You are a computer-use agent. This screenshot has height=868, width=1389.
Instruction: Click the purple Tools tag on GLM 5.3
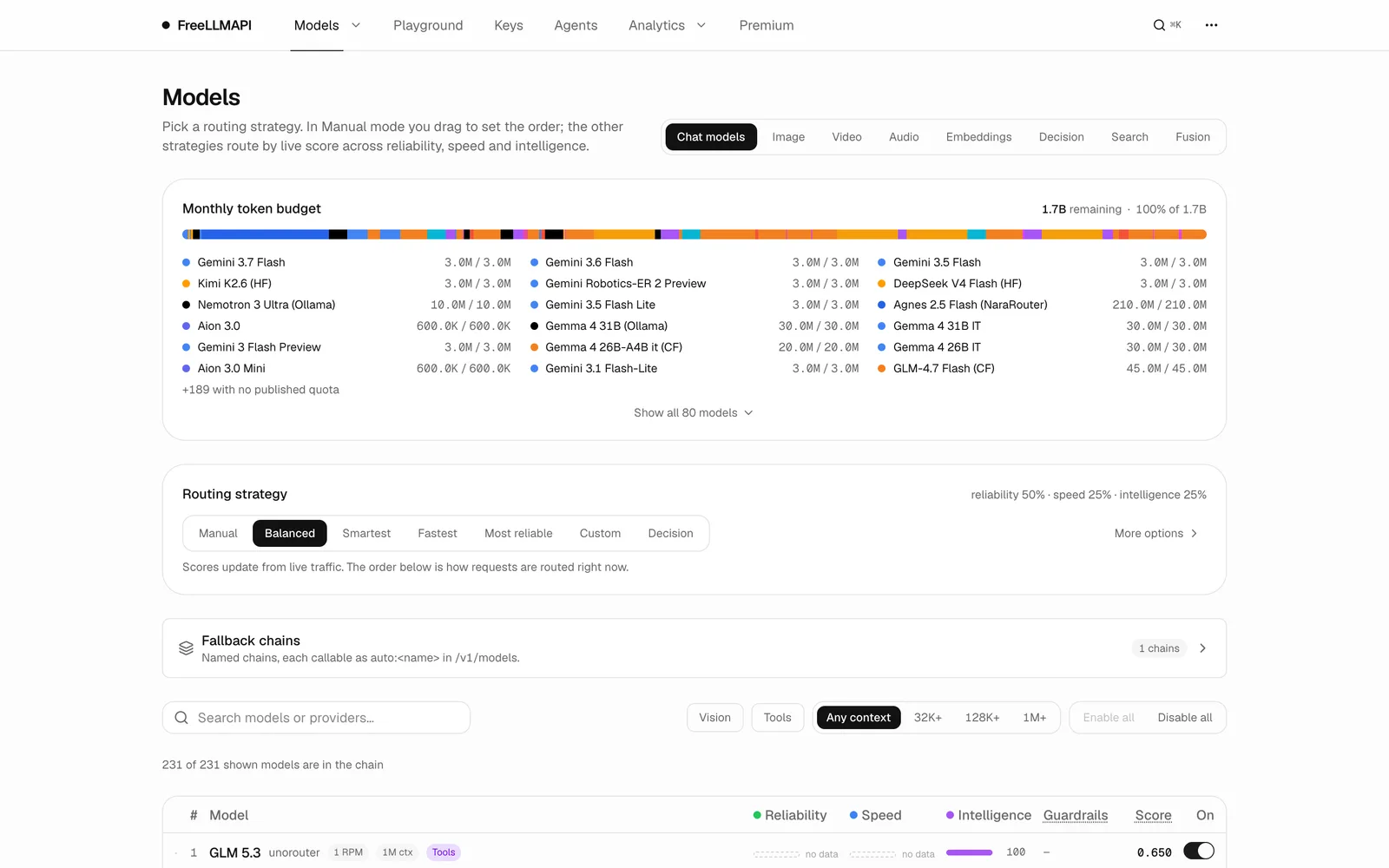pyautogui.click(x=444, y=852)
